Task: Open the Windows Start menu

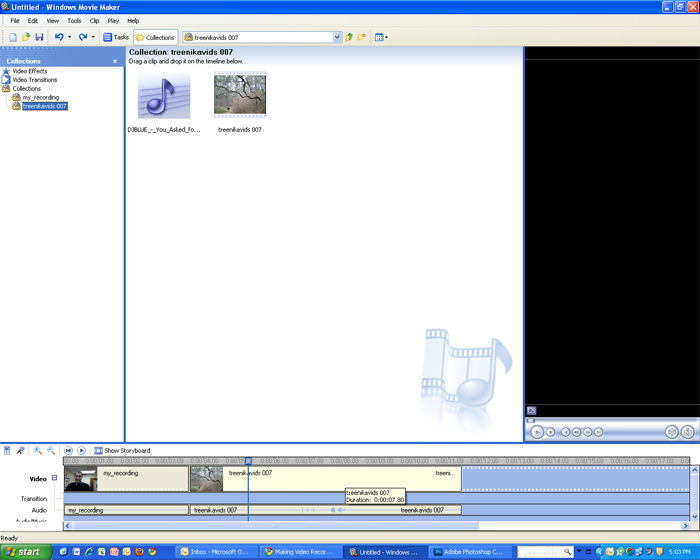Action: (x=26, y=552)
